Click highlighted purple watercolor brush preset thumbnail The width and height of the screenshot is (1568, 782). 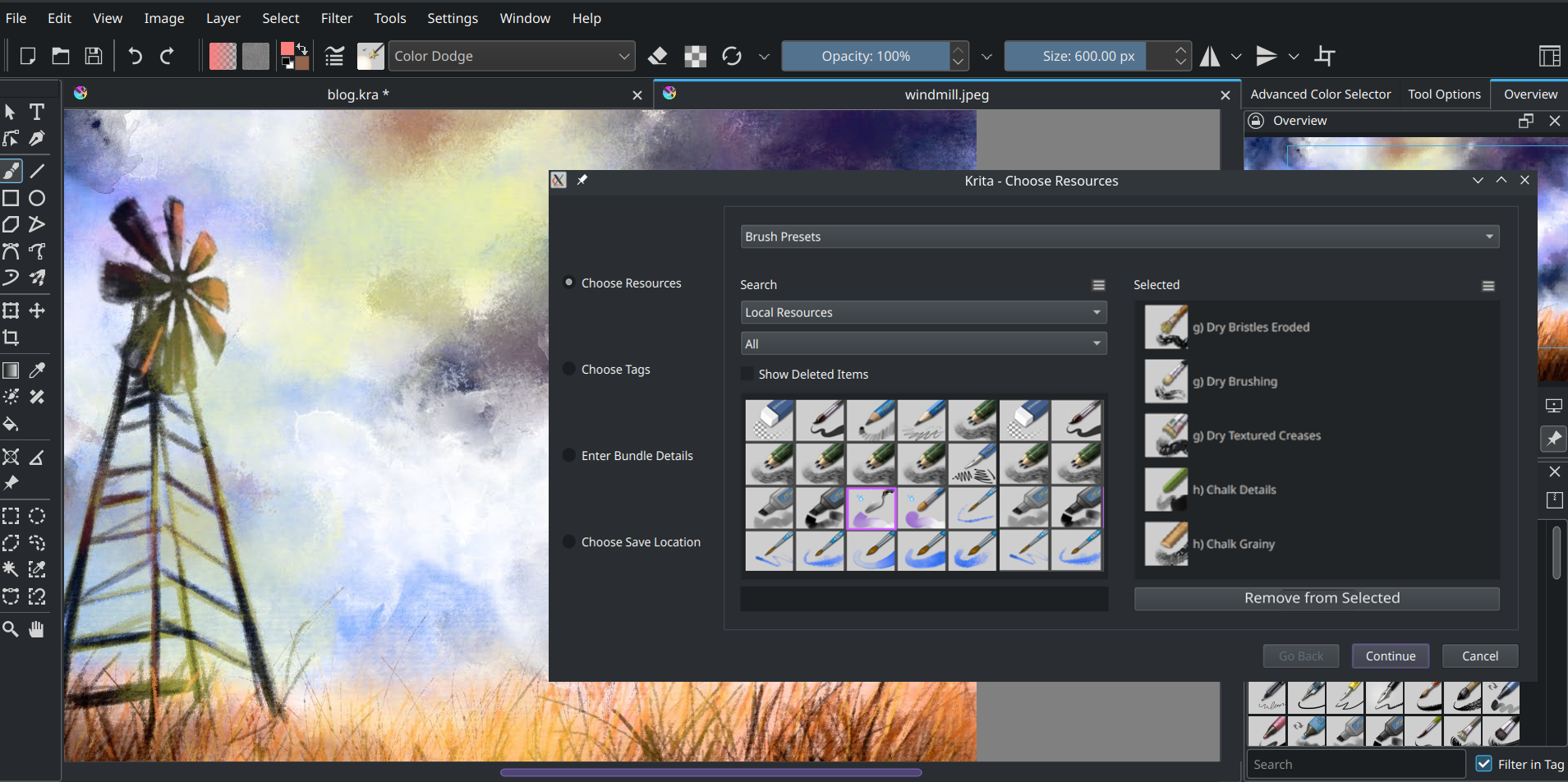point(871,508)
